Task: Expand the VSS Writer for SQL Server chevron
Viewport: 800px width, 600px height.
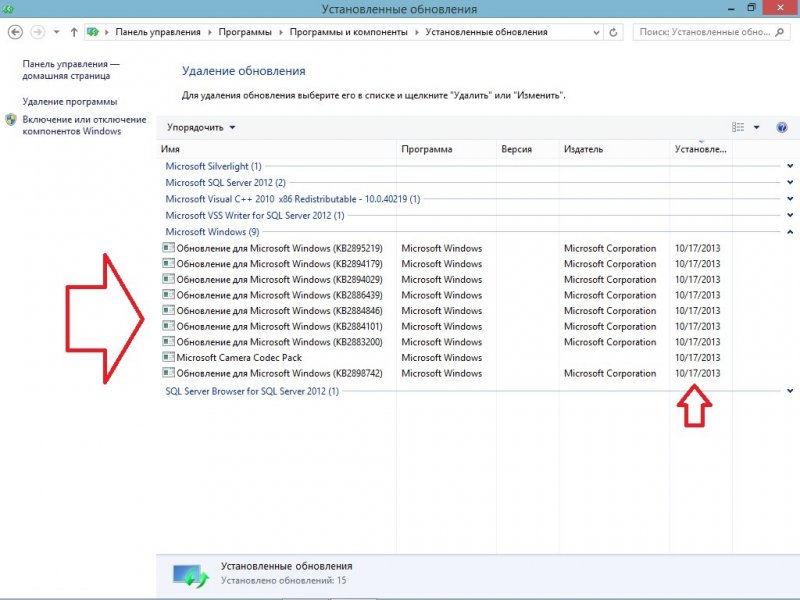Action: pyautogui.click(x=790, y=215)
